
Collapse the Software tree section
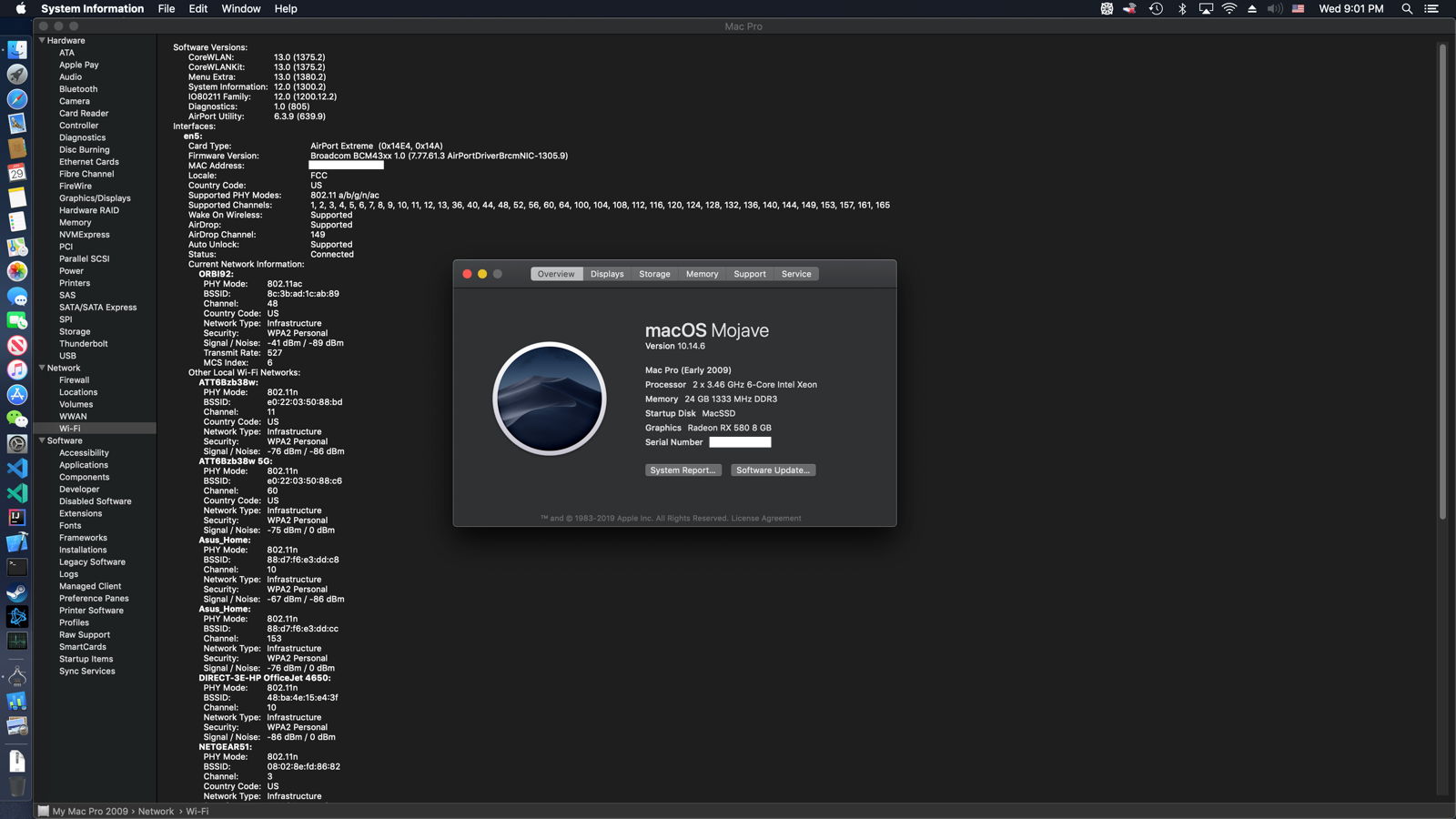[x=42, y=440]
